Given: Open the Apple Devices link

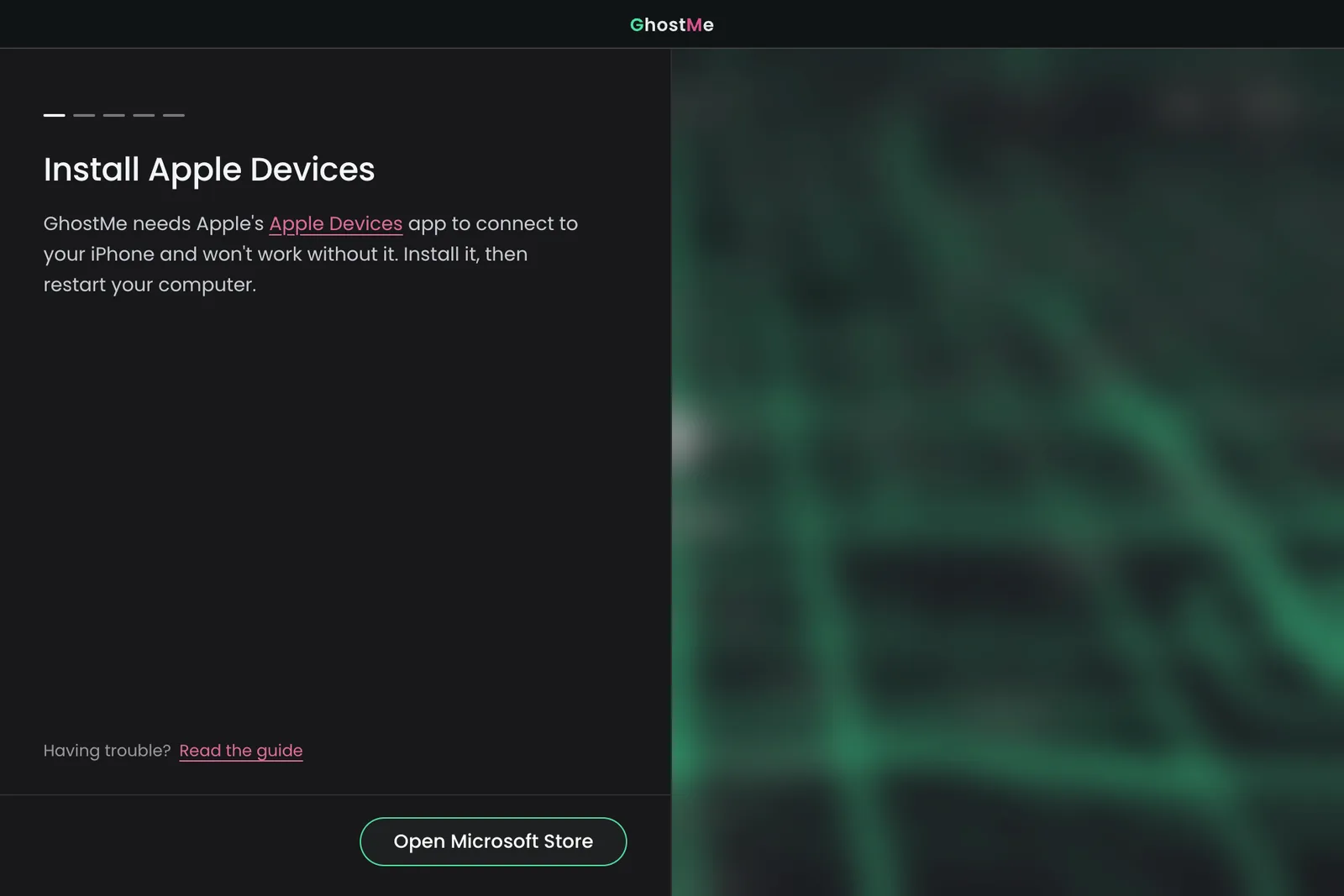Looking at the screenshot, I should coord(335,224).
